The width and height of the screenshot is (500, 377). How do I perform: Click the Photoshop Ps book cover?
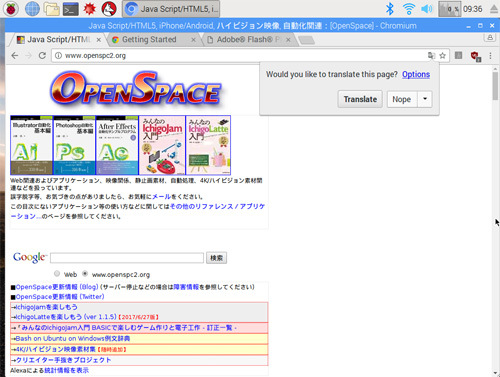click(x=74, y=145)
